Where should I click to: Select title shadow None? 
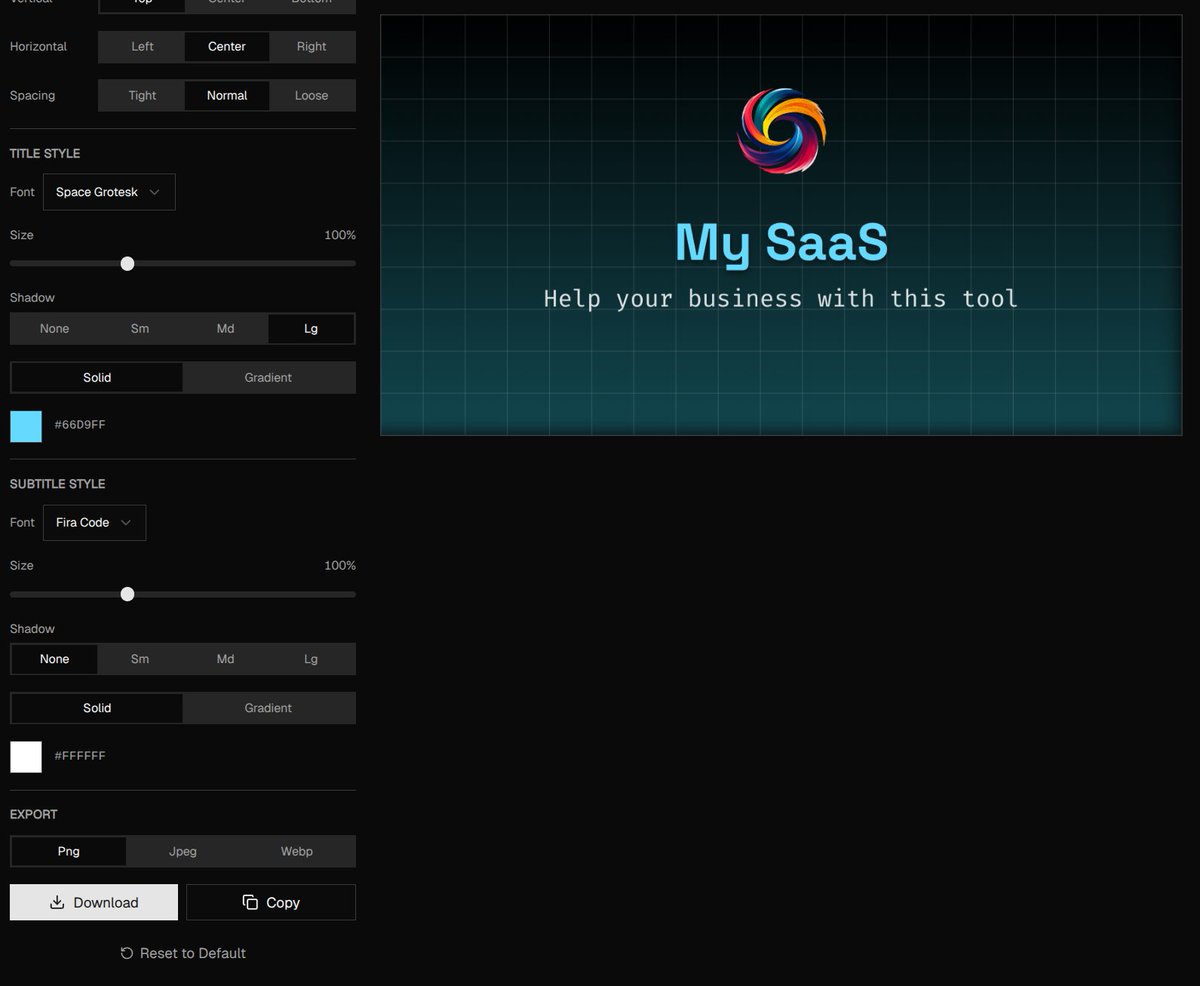pyautogui.click(x=54, y=328)
